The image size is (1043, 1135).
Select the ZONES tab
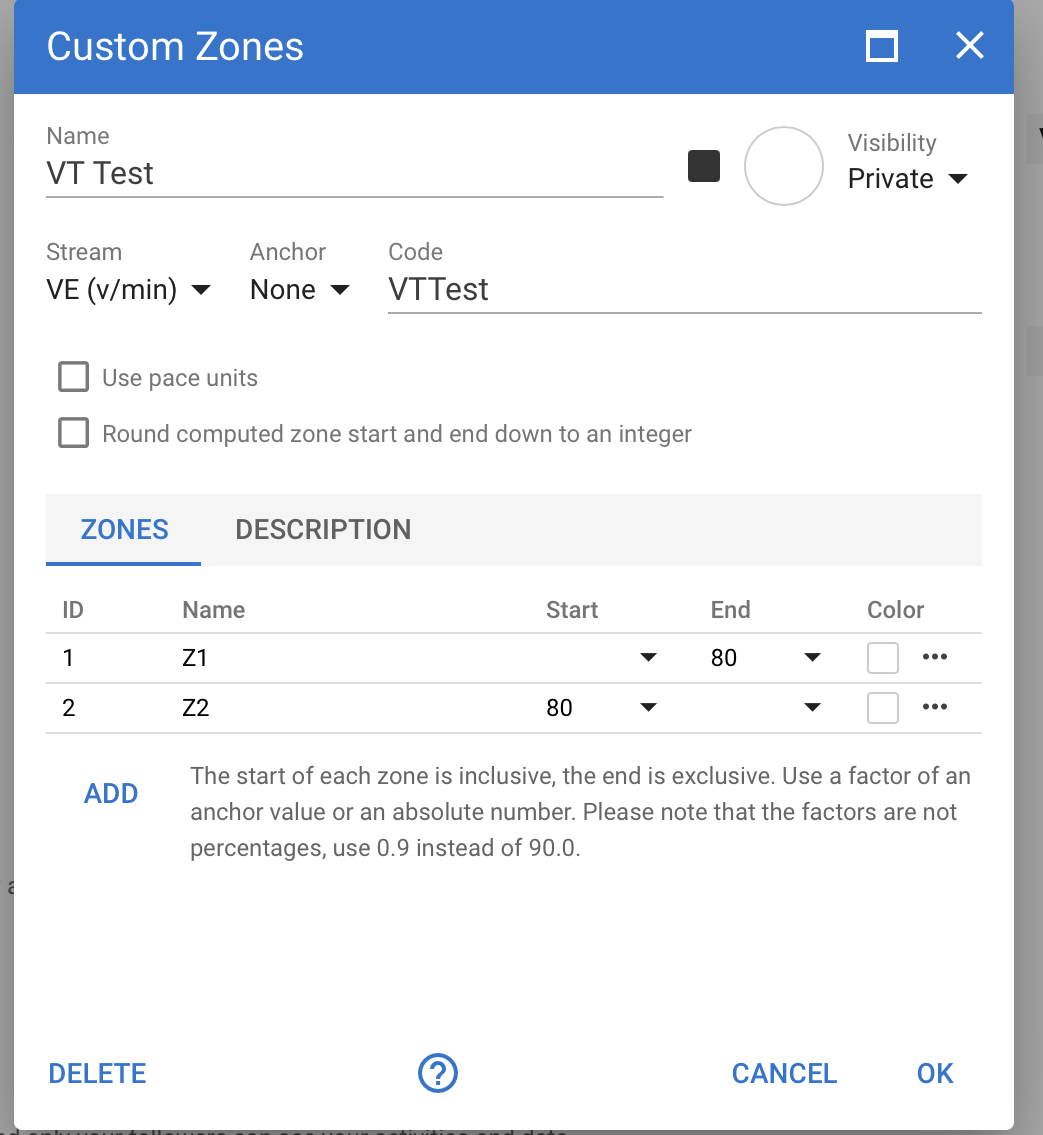(x=124, y=529)
